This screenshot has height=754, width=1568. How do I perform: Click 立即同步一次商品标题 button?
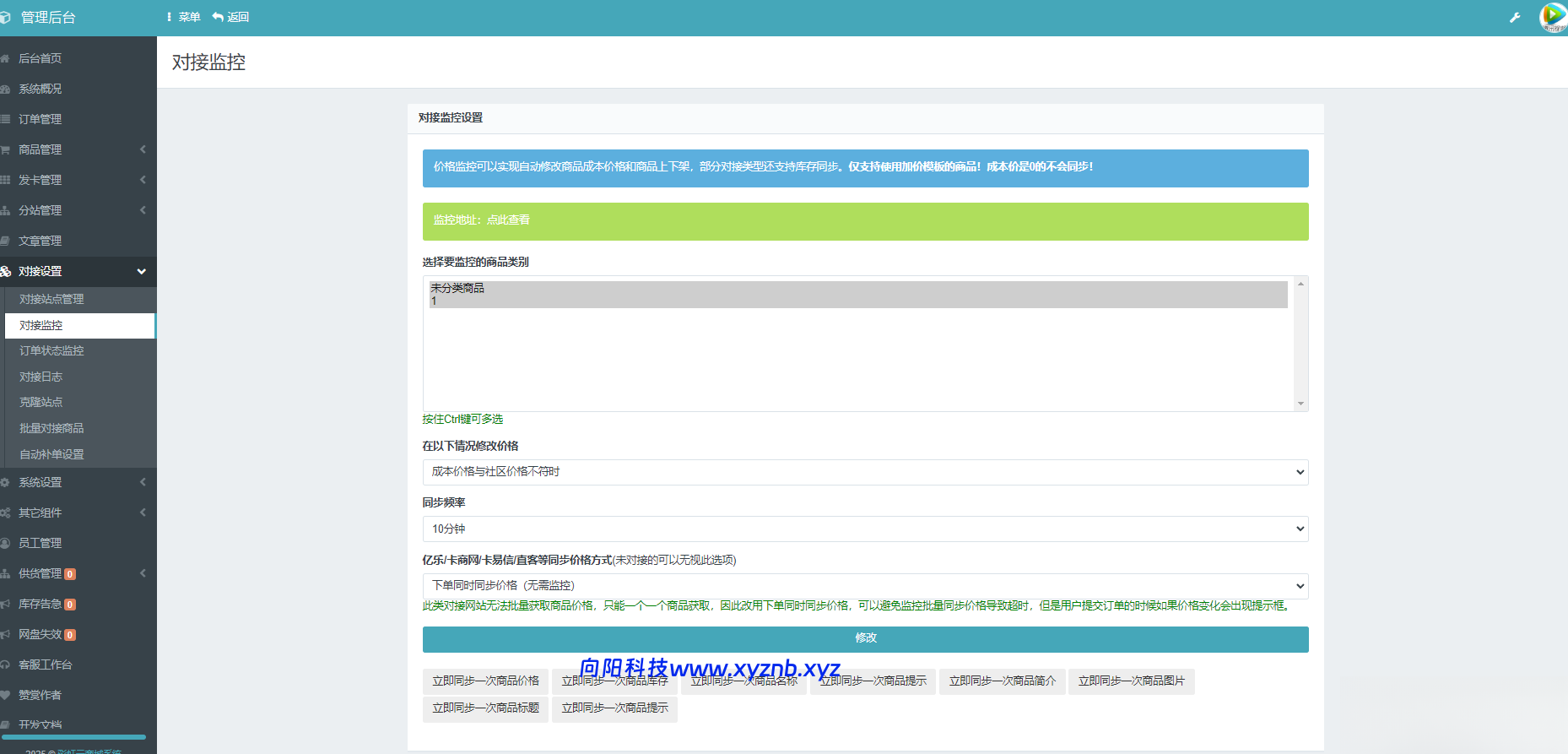(485, 708)
